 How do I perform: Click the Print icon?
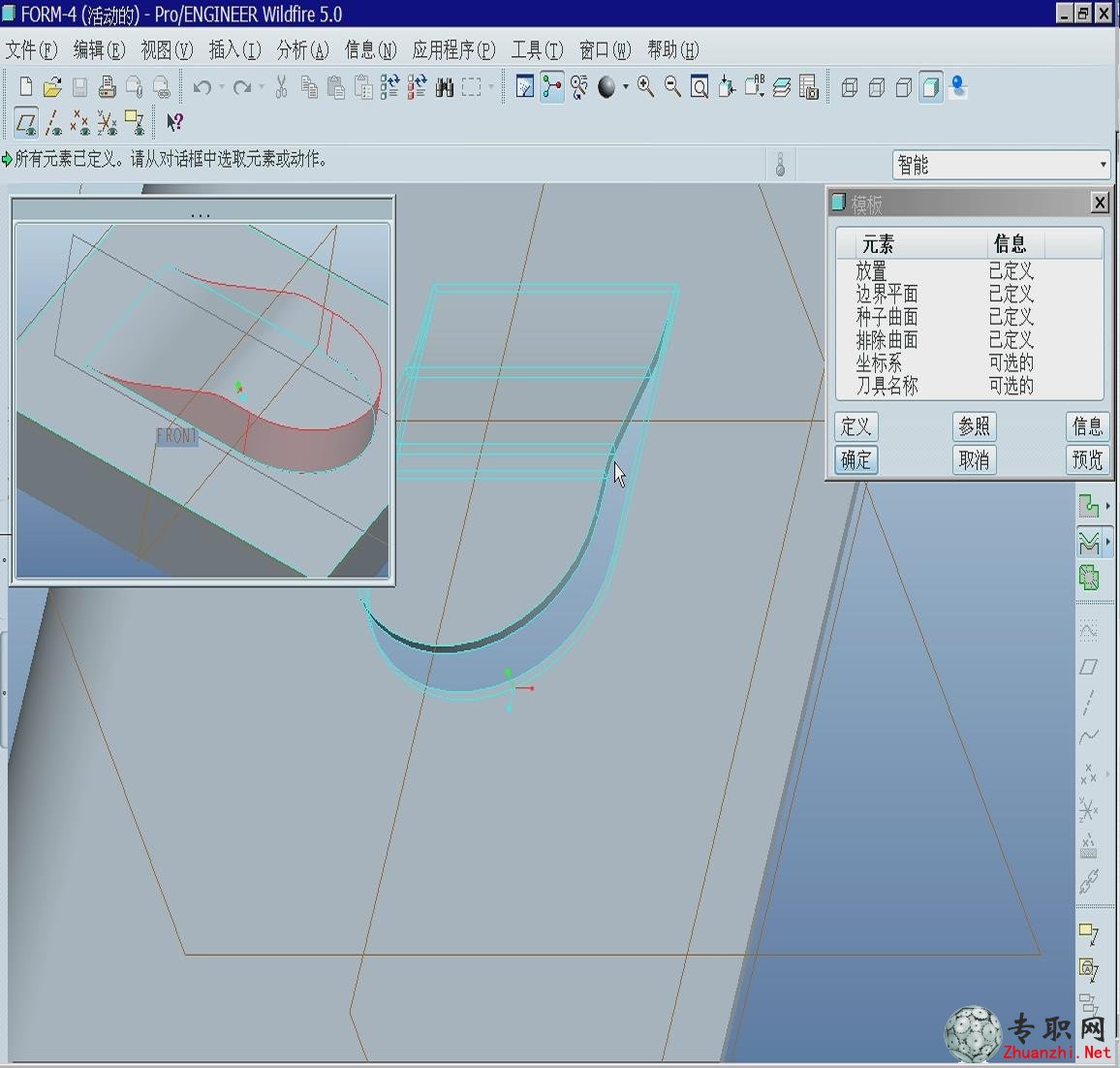pos(108,87)
